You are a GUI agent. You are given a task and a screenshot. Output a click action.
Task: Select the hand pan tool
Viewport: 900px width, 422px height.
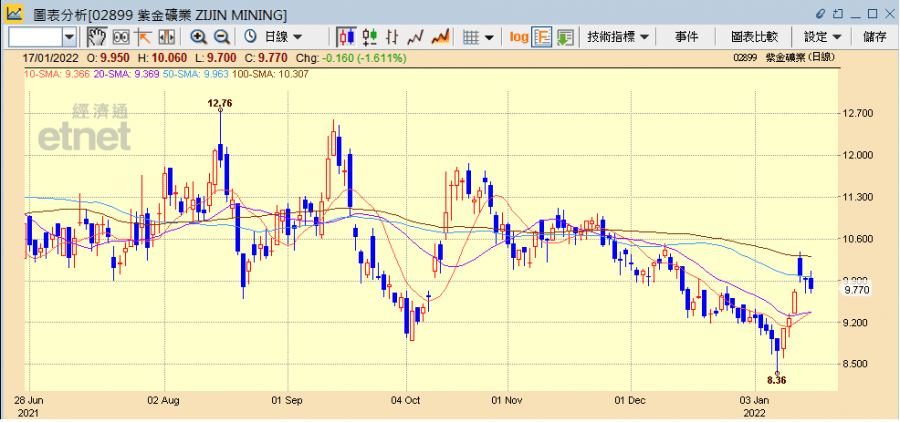pos(97,37)
